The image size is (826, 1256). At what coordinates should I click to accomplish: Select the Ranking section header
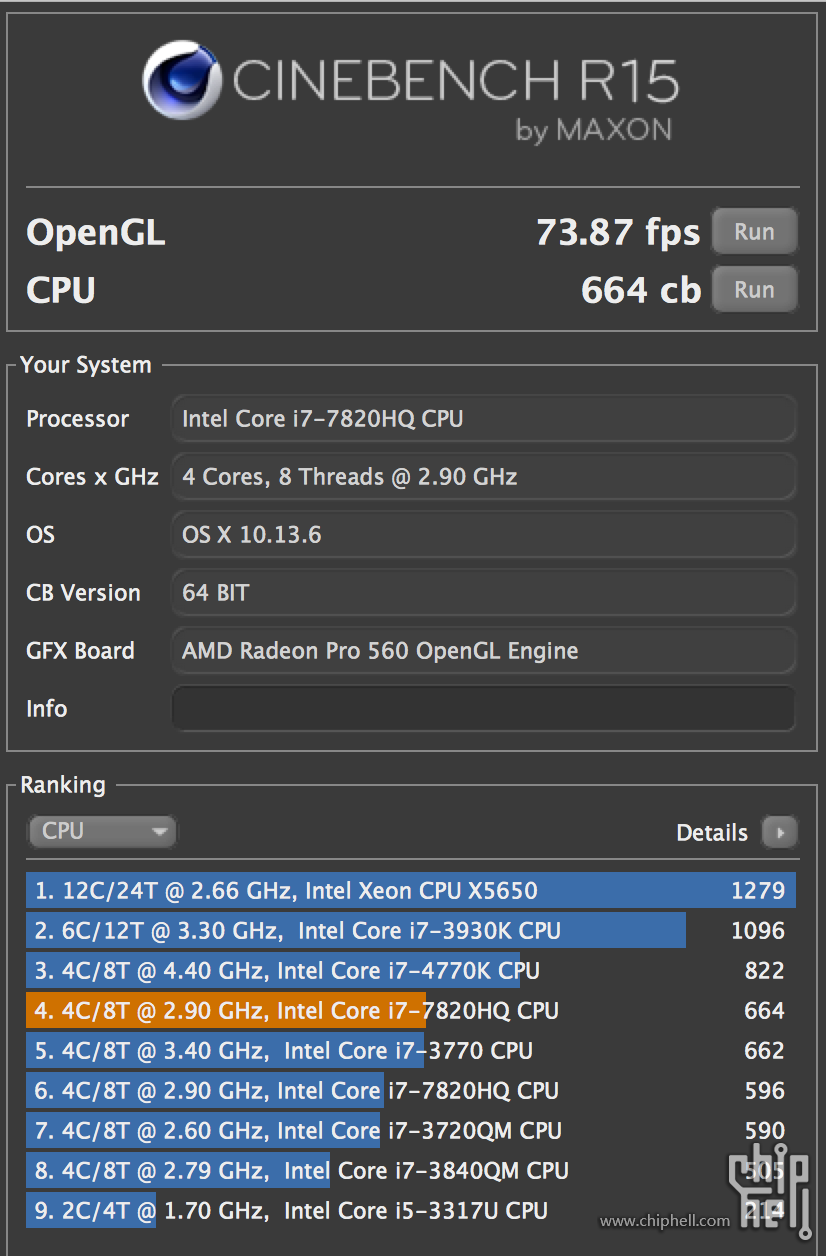[x=62, y=786]
